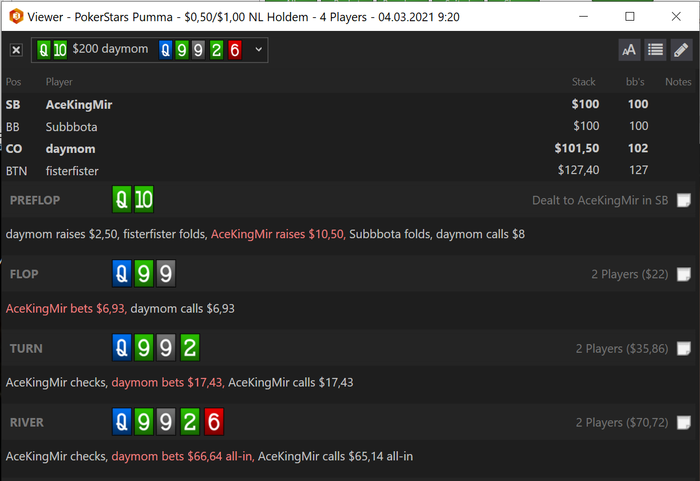Viewport: 700px width, 481px height.
Task: Click the '$200 daymom' hand selector label
Action: [110, 49]
